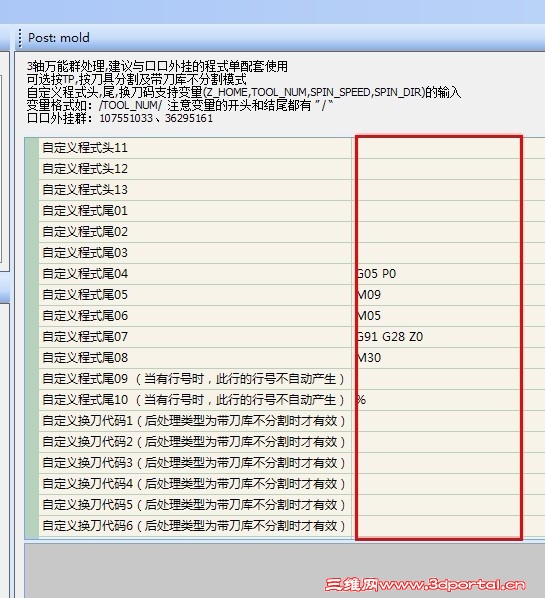Select the 自定义换刀代码5 row label

pos(195,505)
